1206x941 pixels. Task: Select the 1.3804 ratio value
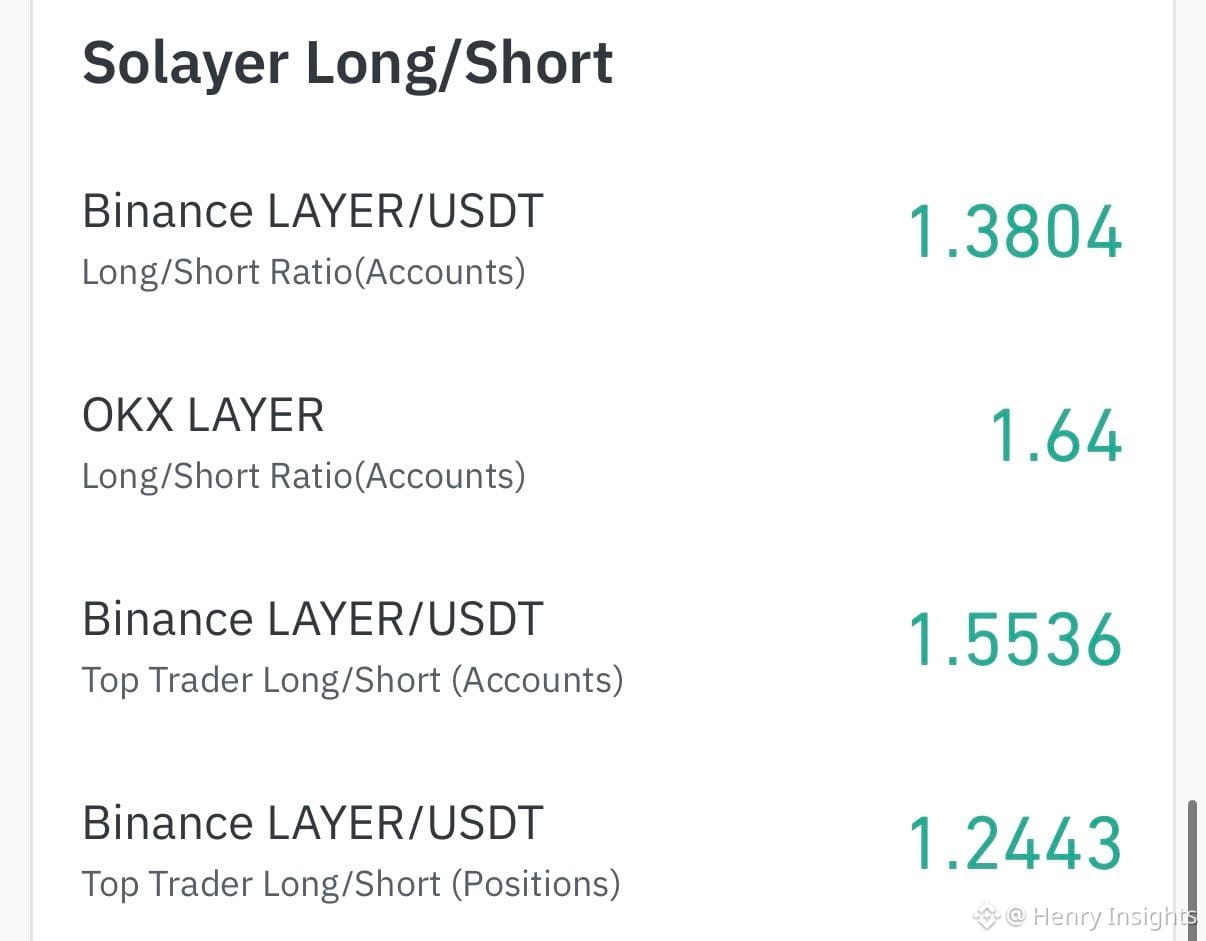tap(1016, 232)
